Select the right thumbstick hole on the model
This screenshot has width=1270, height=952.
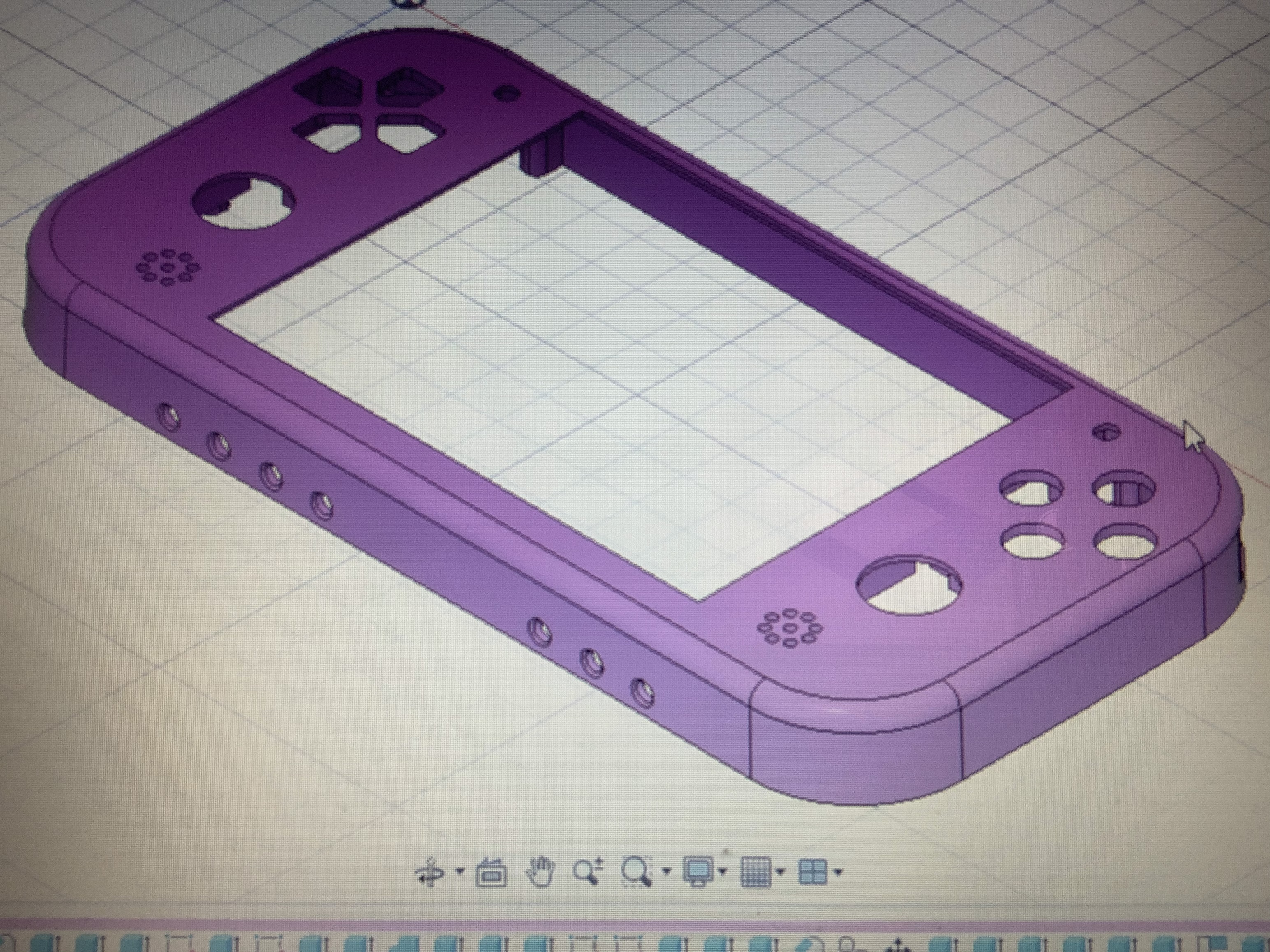pyautogui.click(x=908, y=586)
